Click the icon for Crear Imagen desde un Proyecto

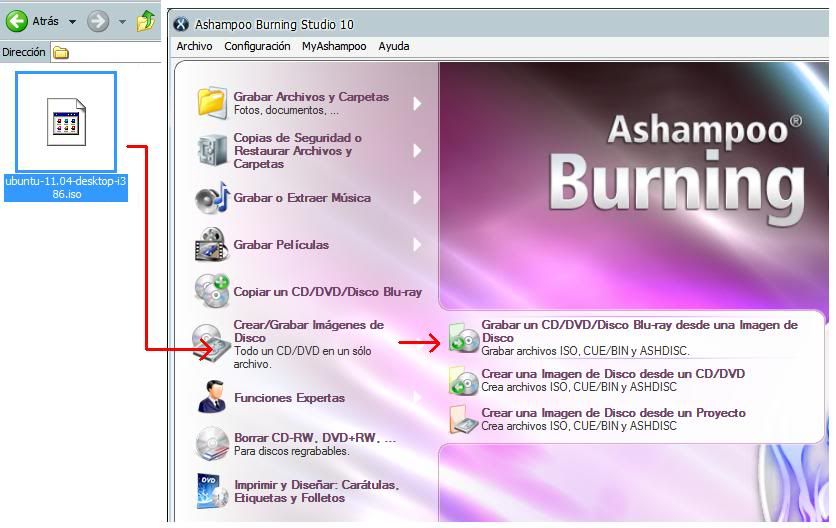(463, 419)
